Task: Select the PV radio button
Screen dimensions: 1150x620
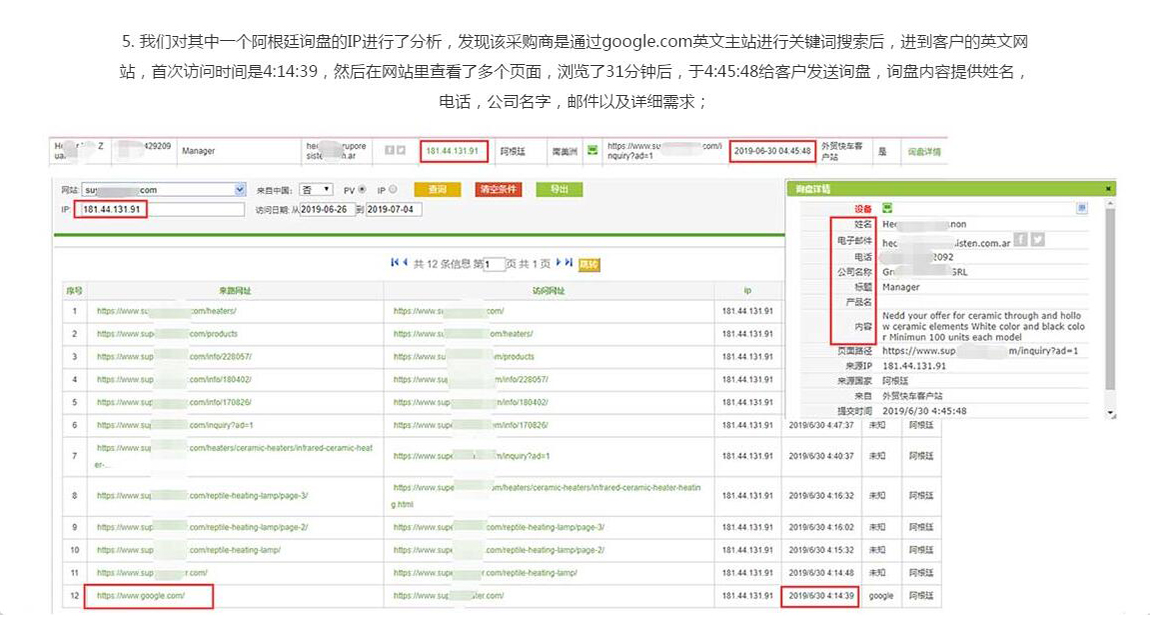Action: click(x=363, y=189)
